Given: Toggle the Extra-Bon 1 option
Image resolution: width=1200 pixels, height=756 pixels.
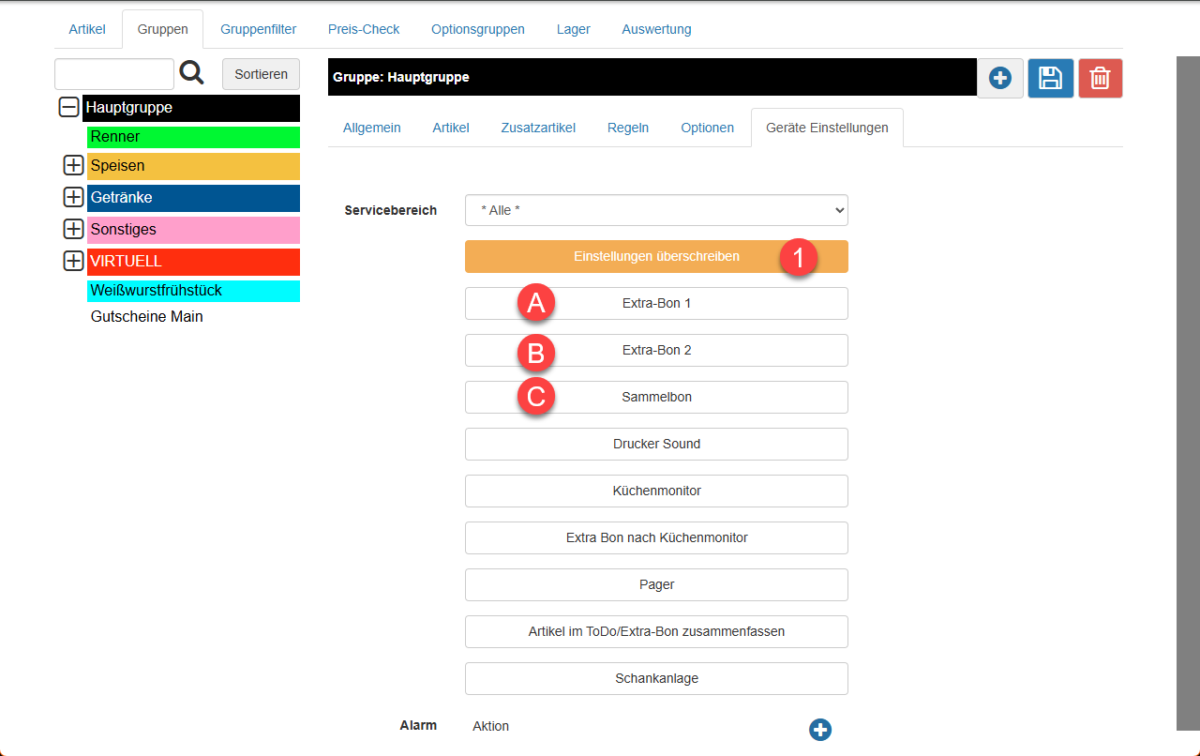Looking at the screenshot, I should tap(656, 303).
